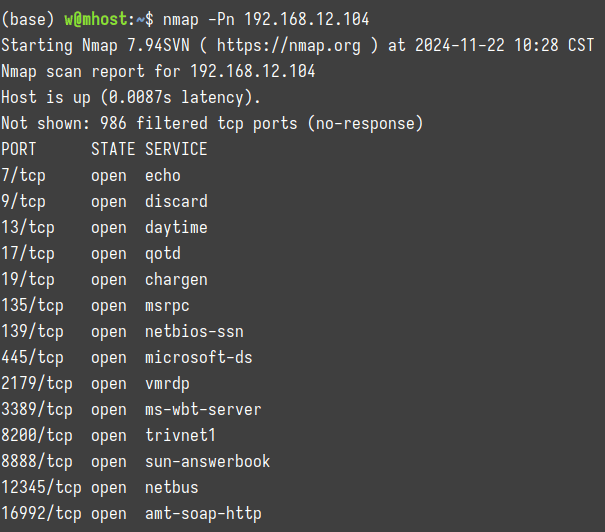This screenshot has width=605, height=532.
Task: Click the microsoft-ds entry on port 445
Action: click(x=199, y=357)
